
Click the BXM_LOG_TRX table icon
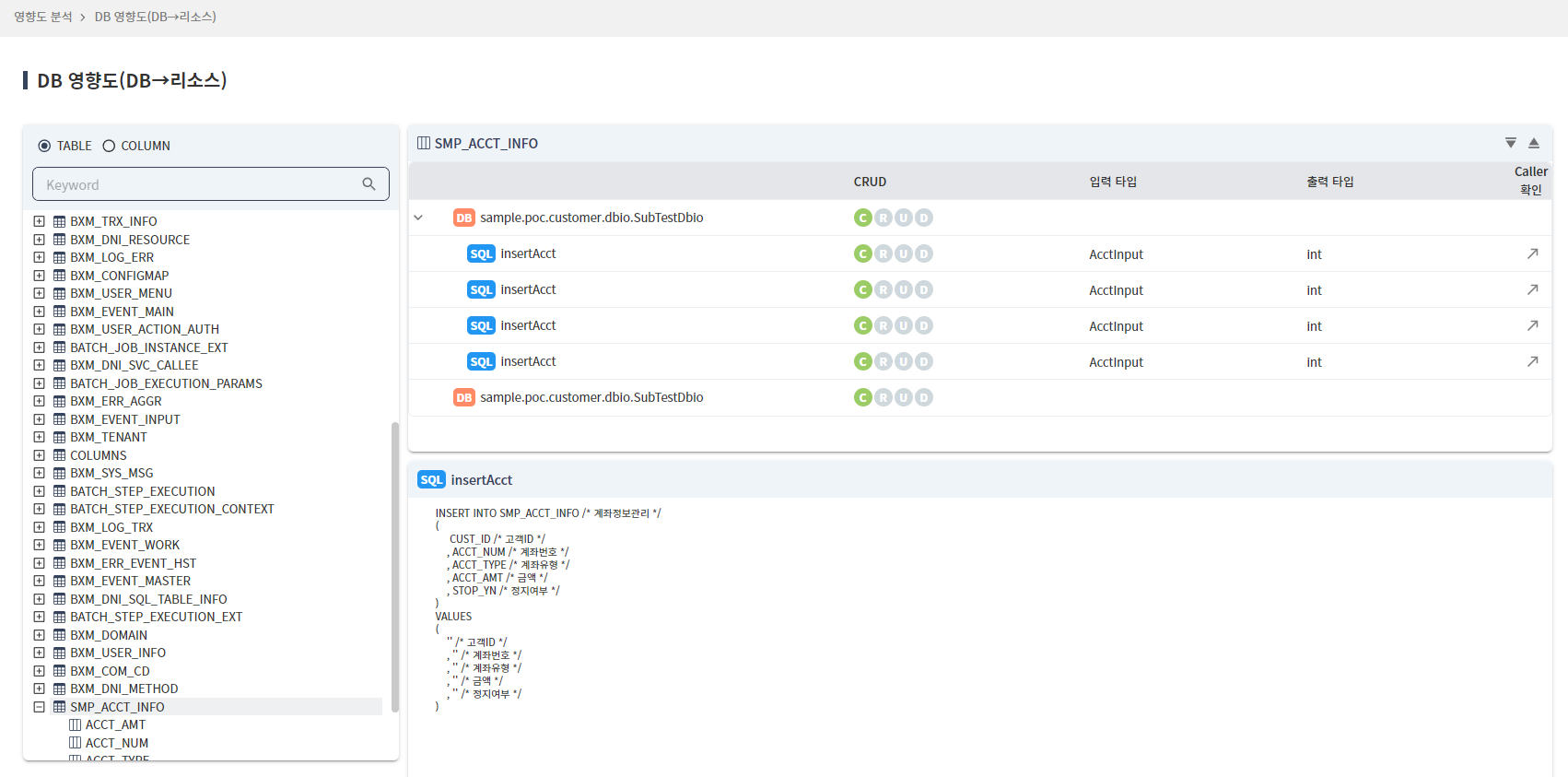[x=59, y=527]
